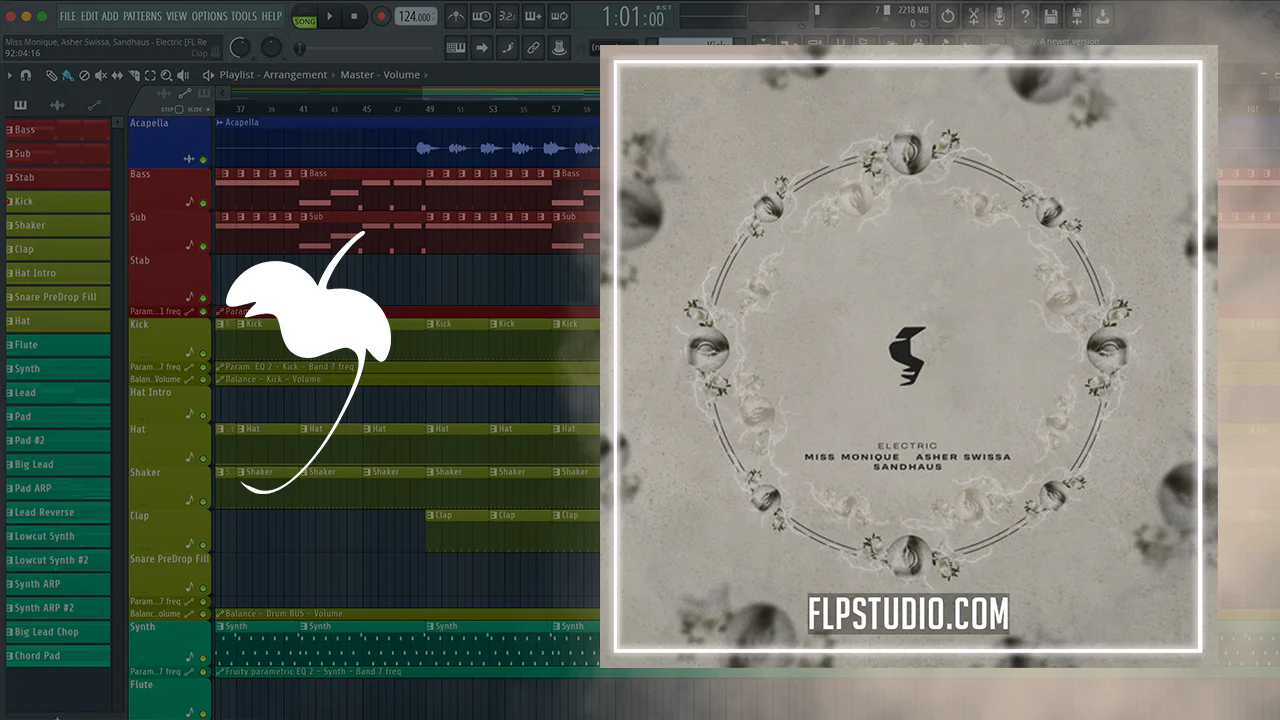The width and height of the screenshot is (1280, 720).
Task: Mute the Hat track green light
Action: [203, 458]
